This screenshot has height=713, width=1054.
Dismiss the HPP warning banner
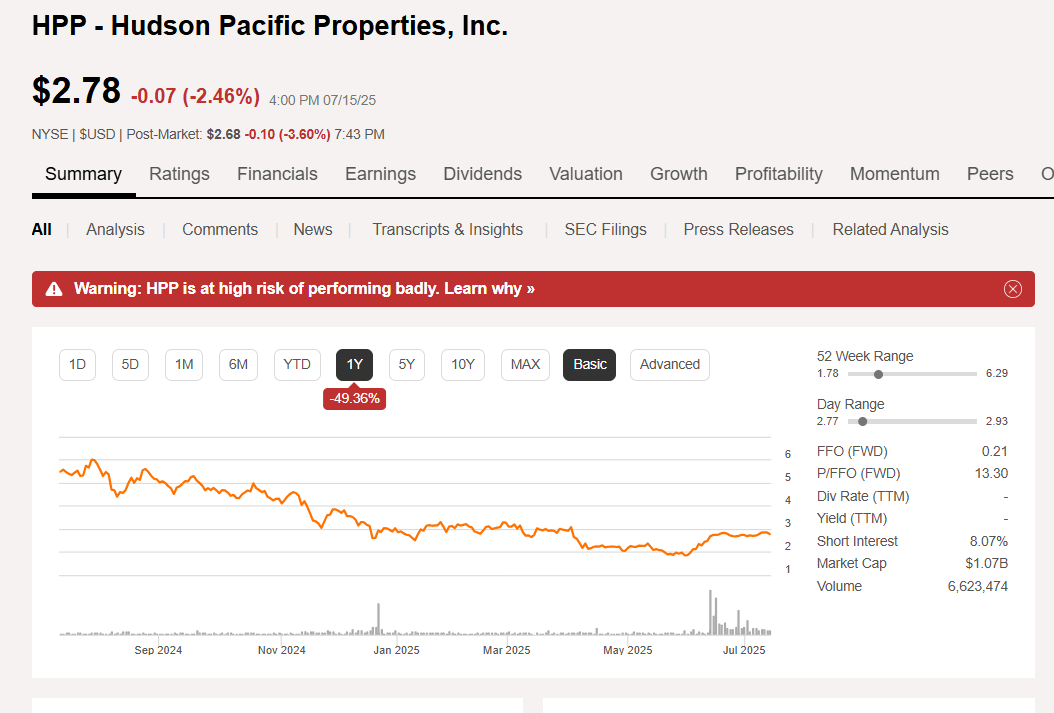click(x=1012, y=288)
